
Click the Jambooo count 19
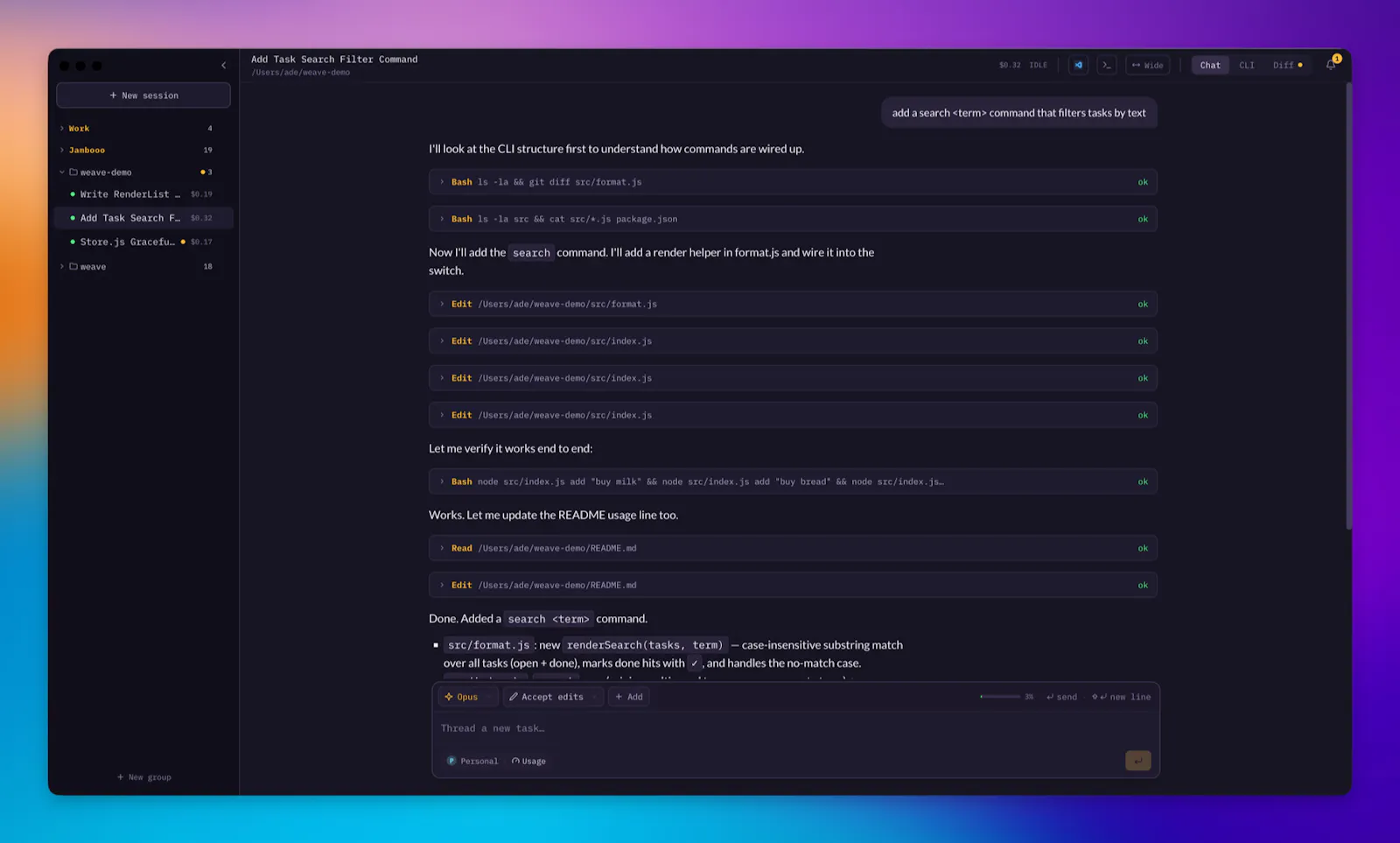(208, 151)
